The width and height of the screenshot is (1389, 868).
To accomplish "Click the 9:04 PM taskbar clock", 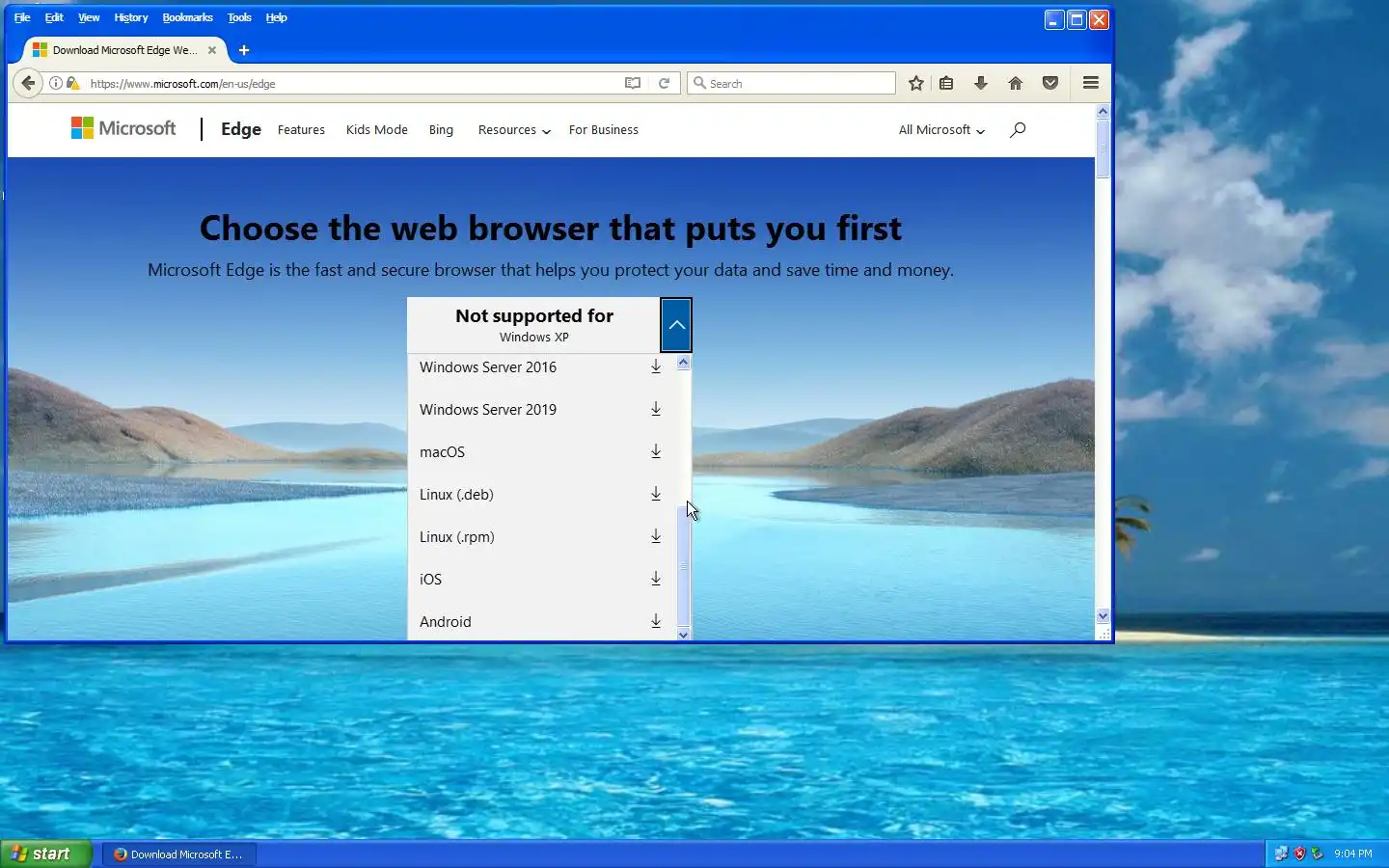I will point(1352,854).
